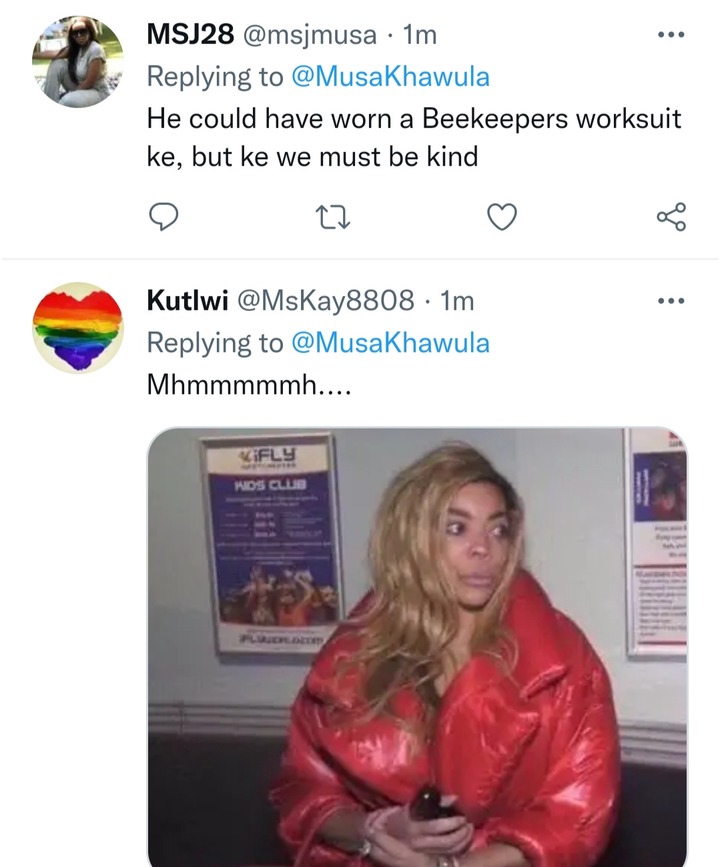The width and height of the screenshot is (720, 867).
Task: Open 'Replying to' line under MSJ28
Action: pos(318,77)
